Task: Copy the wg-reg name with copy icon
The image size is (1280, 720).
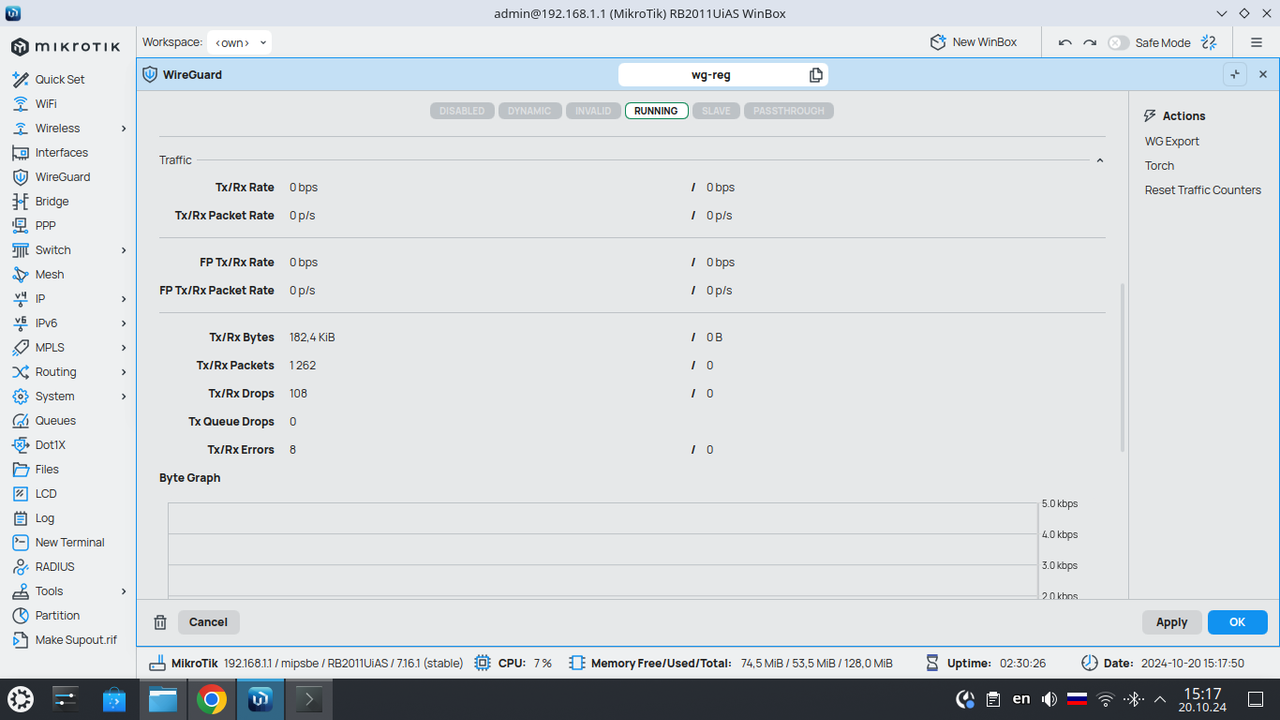Action: tap(816, 75)
